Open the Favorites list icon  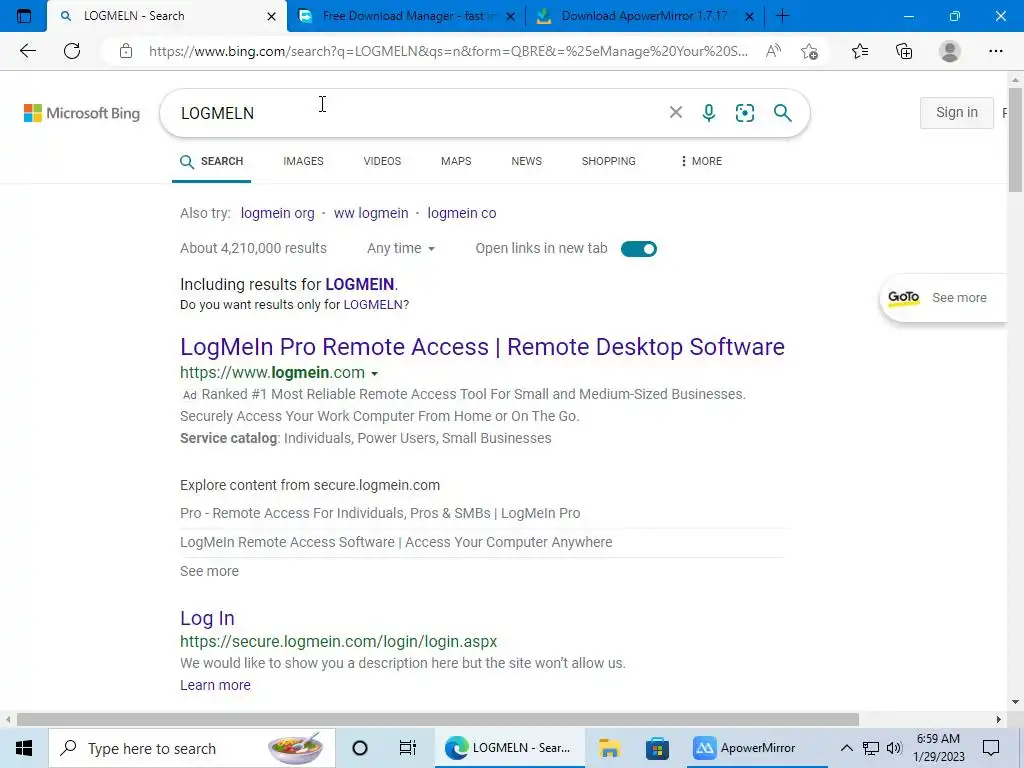pos(860,51)
